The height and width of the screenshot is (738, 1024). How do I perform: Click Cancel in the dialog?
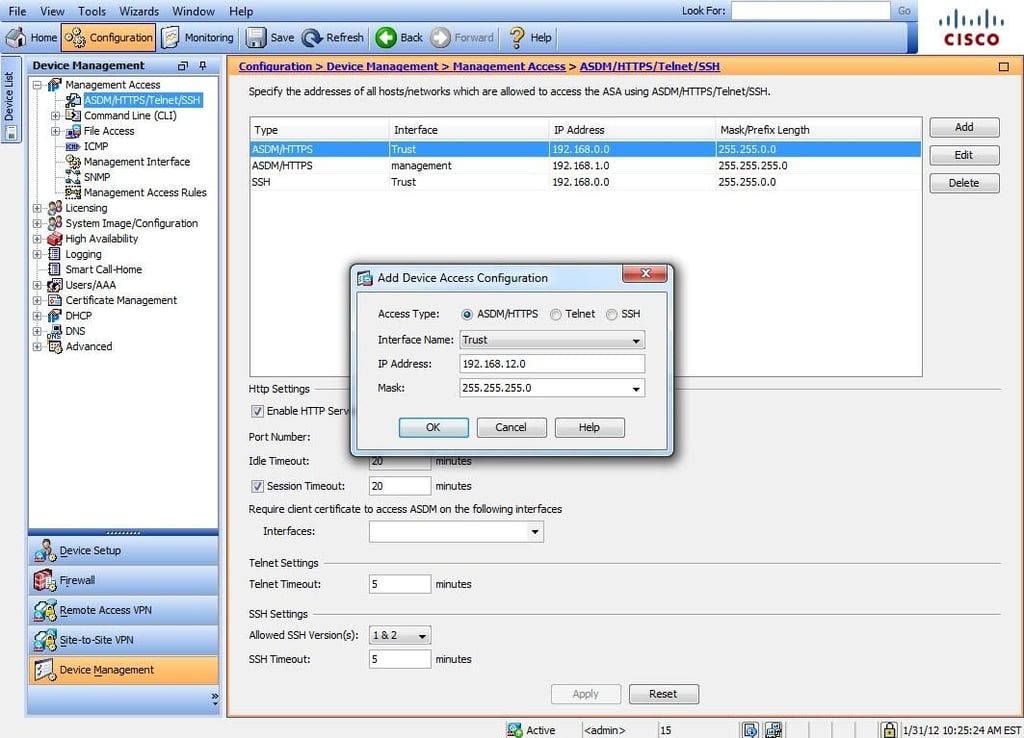[511, 427]
